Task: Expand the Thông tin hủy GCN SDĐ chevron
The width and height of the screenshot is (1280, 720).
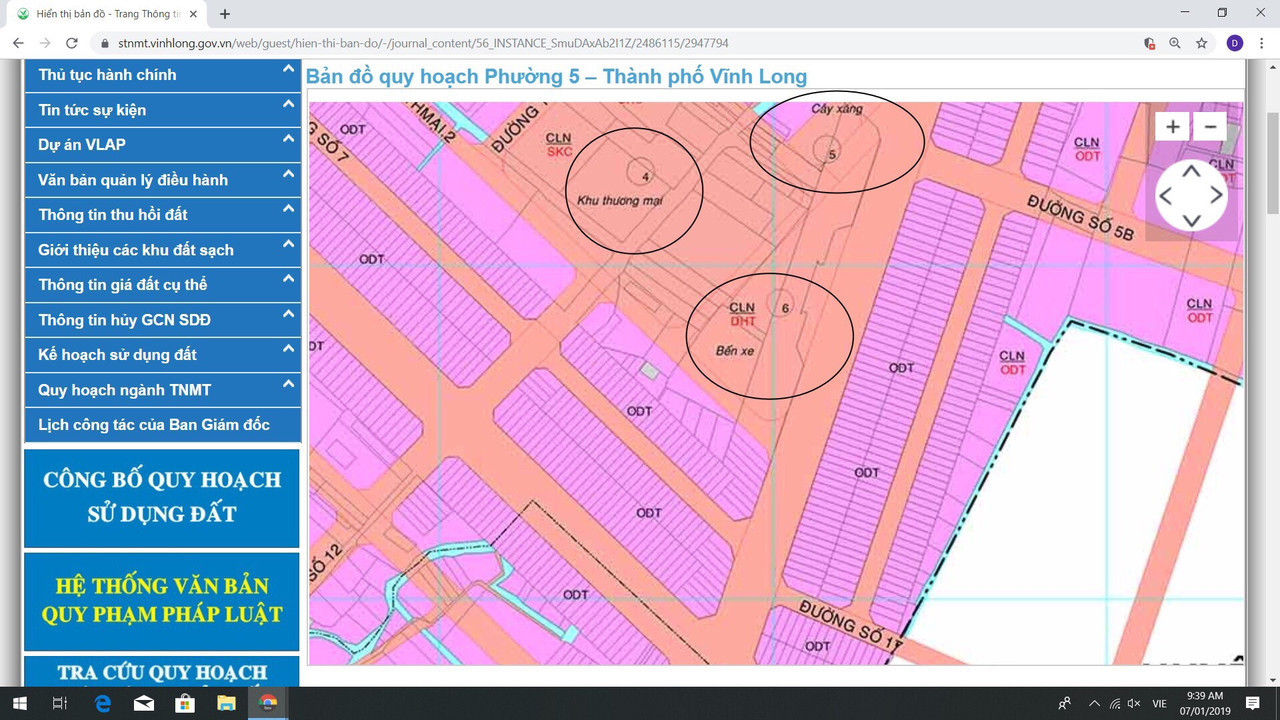Action: click(x=288, y=314)
